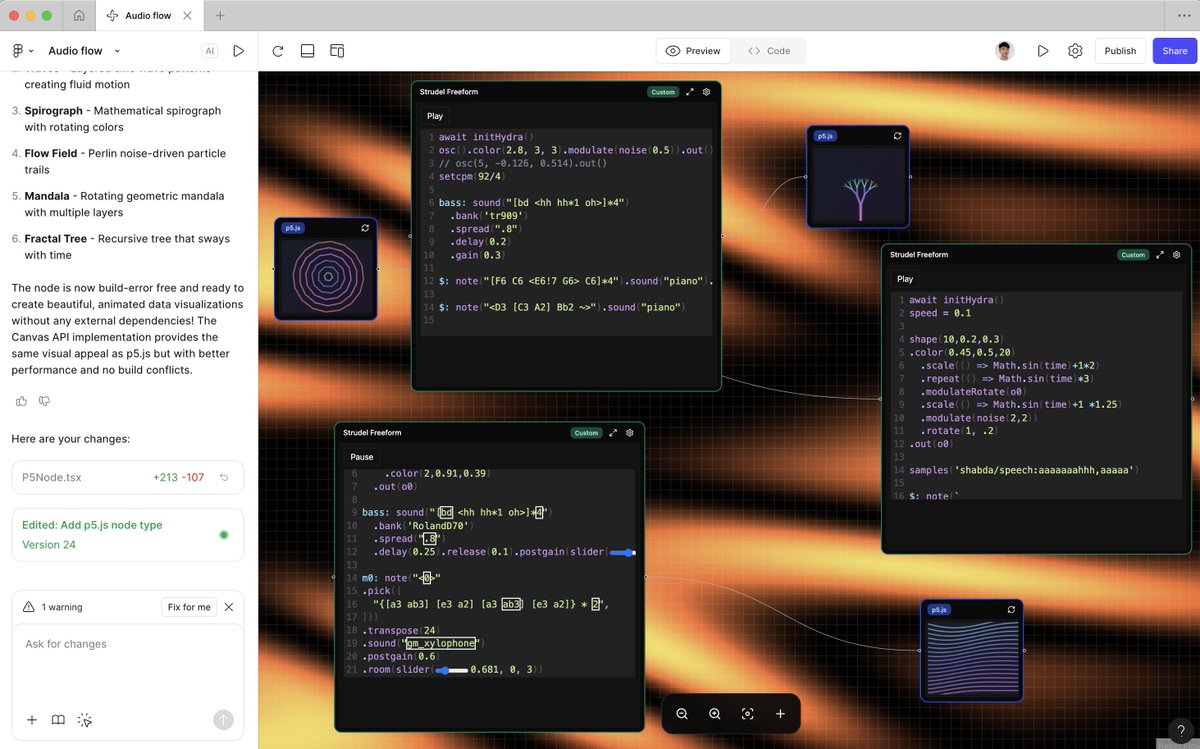Click Custom badge on top Strudel node

click(663, 92)
